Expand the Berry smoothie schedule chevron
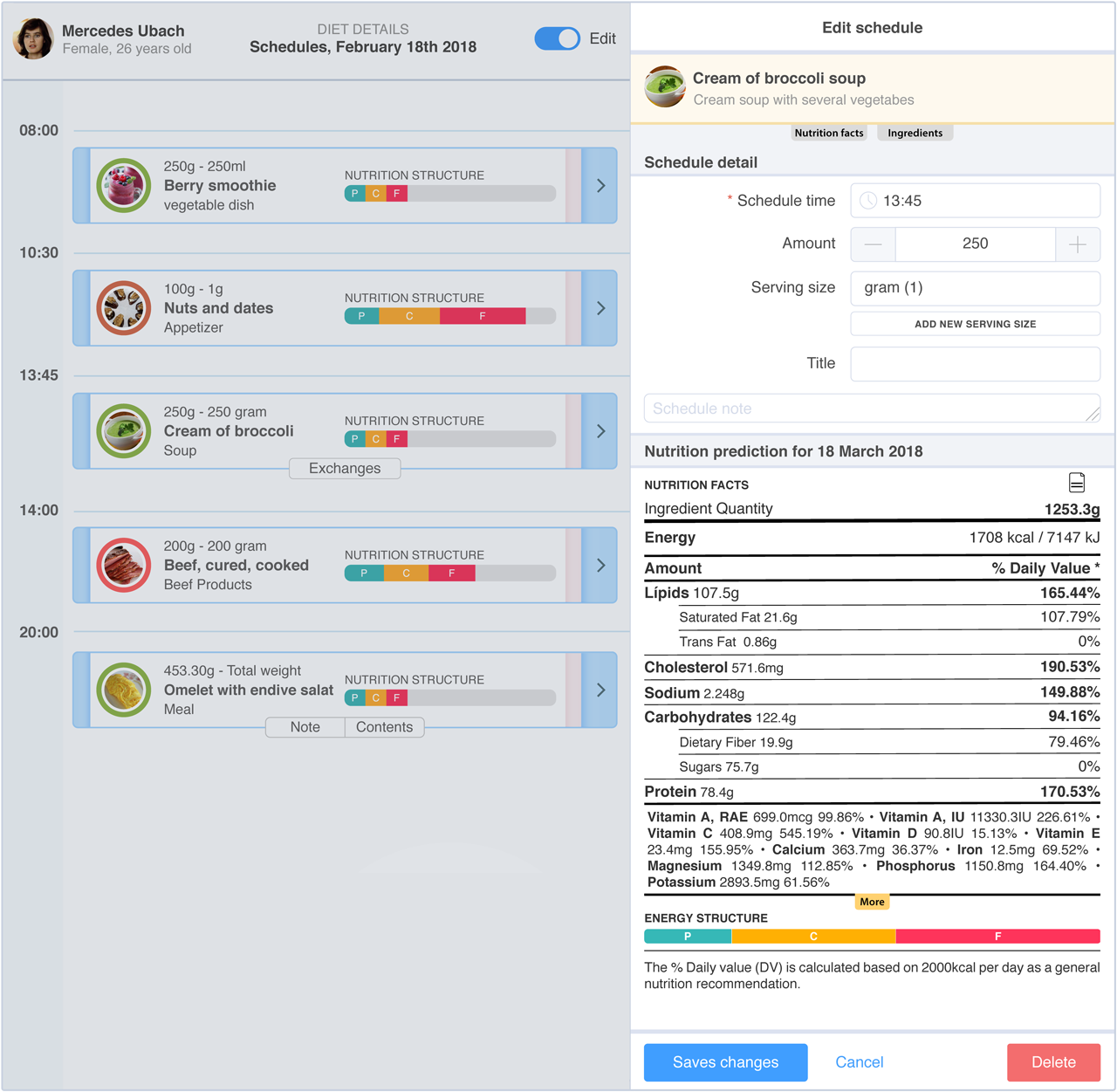 click(x=600, y=186)
